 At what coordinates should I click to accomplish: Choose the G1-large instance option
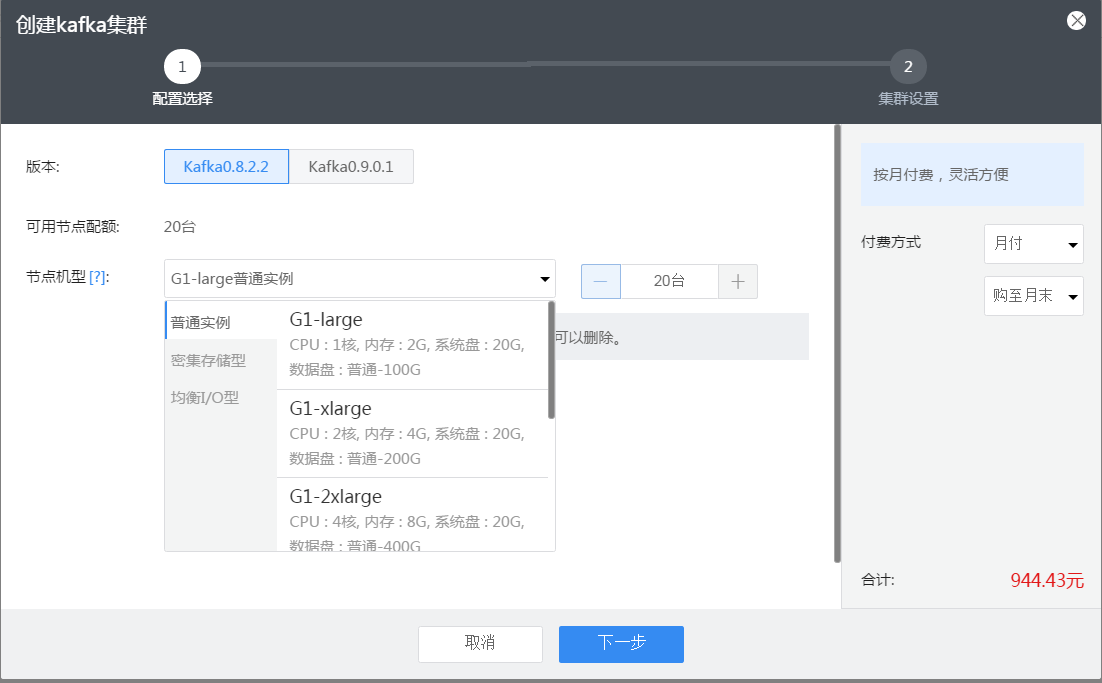tap(411, 344)
